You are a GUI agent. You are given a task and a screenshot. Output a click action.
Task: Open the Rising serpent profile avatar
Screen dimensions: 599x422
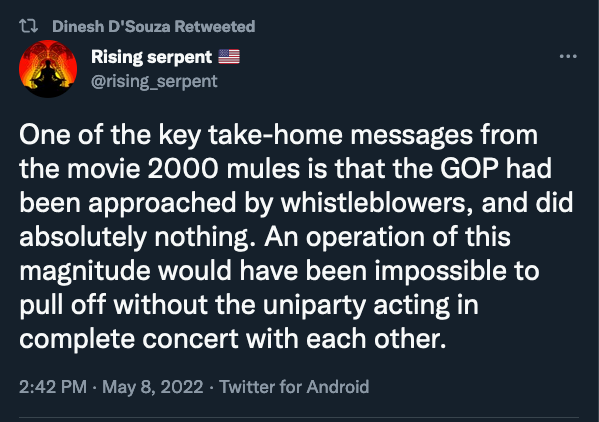point(48,69)
